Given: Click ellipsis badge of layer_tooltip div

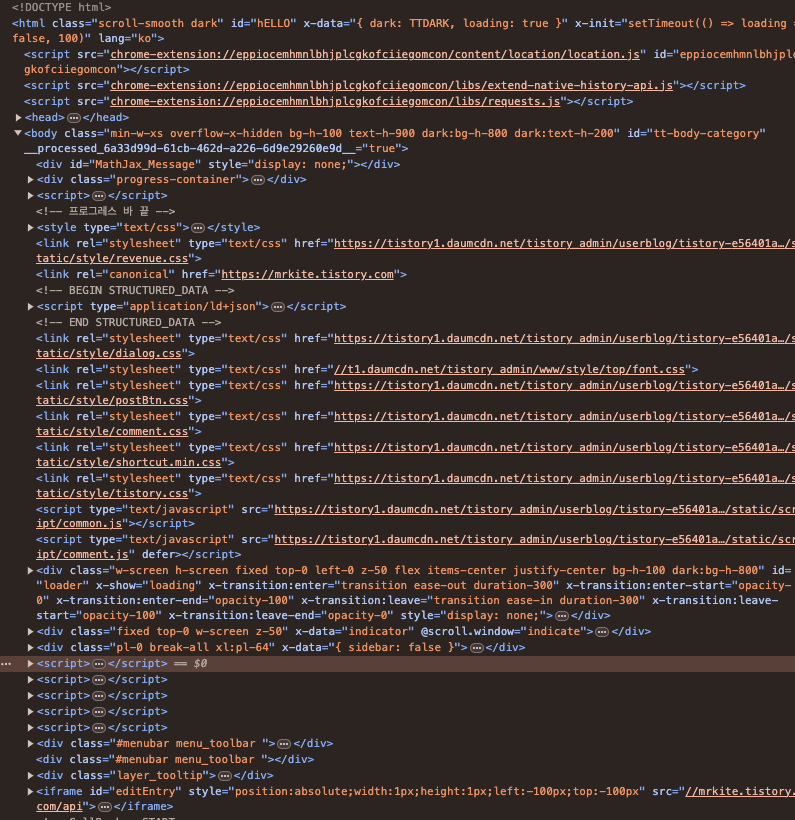Looking at the screenshot, I should 224,776.
